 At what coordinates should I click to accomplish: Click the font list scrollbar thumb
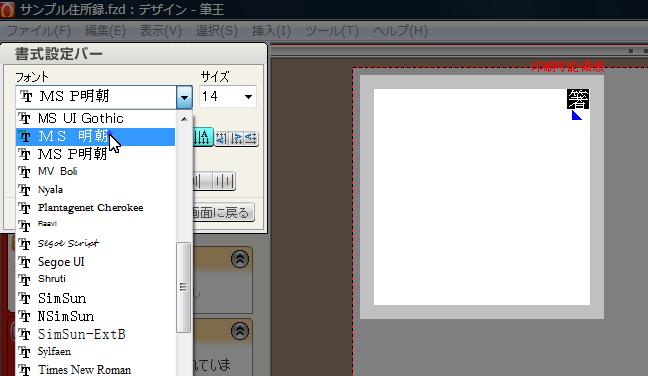(x=183, y=287)
